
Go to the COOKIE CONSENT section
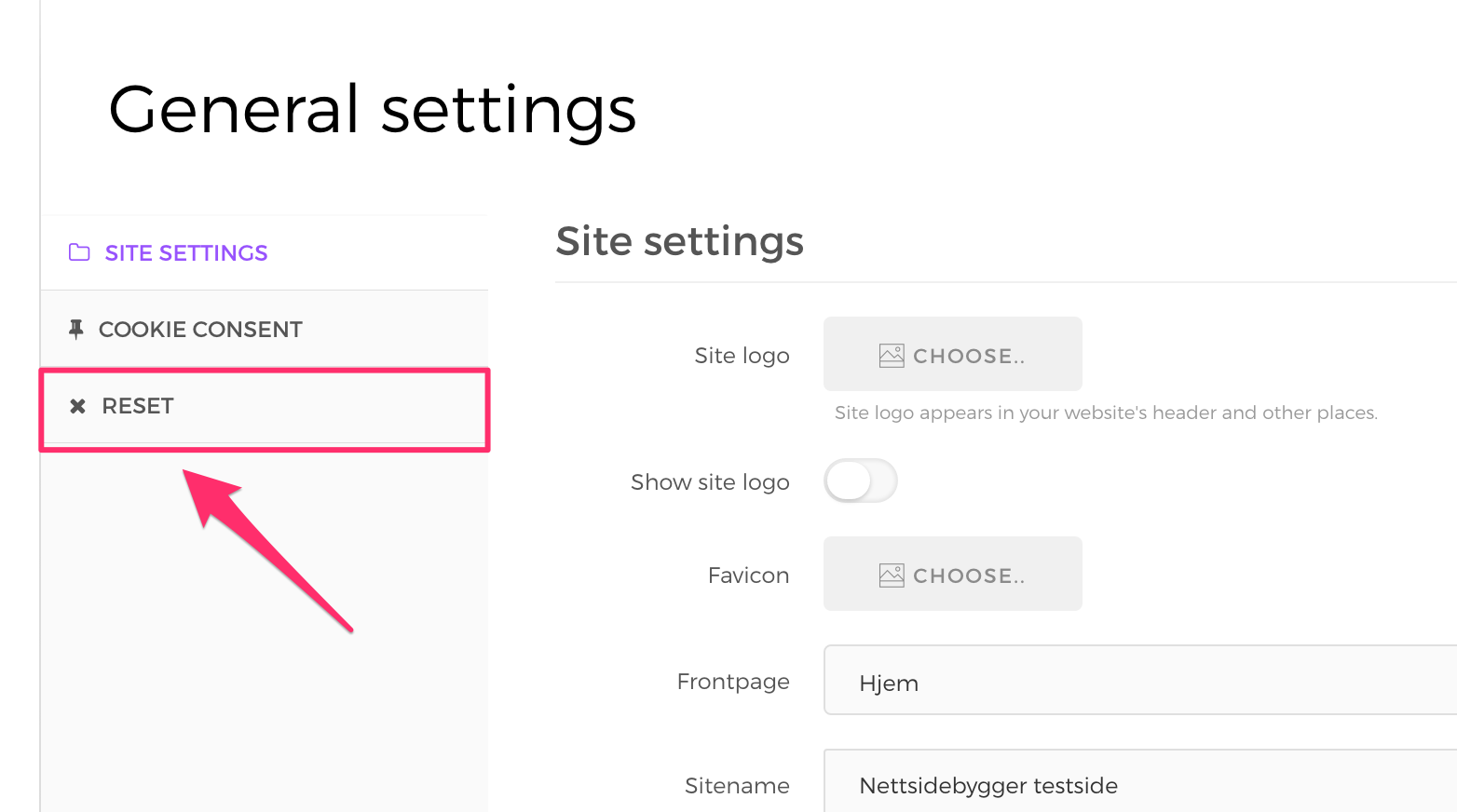265,329
